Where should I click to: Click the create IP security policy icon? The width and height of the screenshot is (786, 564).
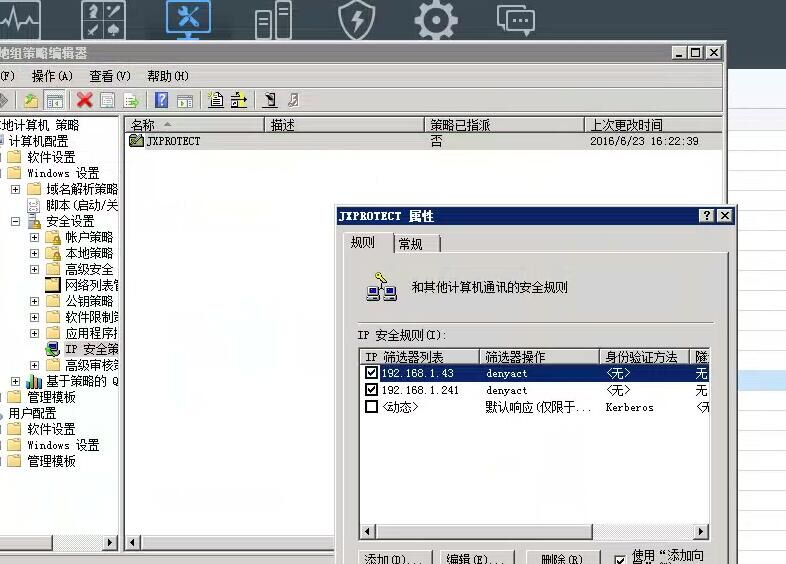click(215, 100)
